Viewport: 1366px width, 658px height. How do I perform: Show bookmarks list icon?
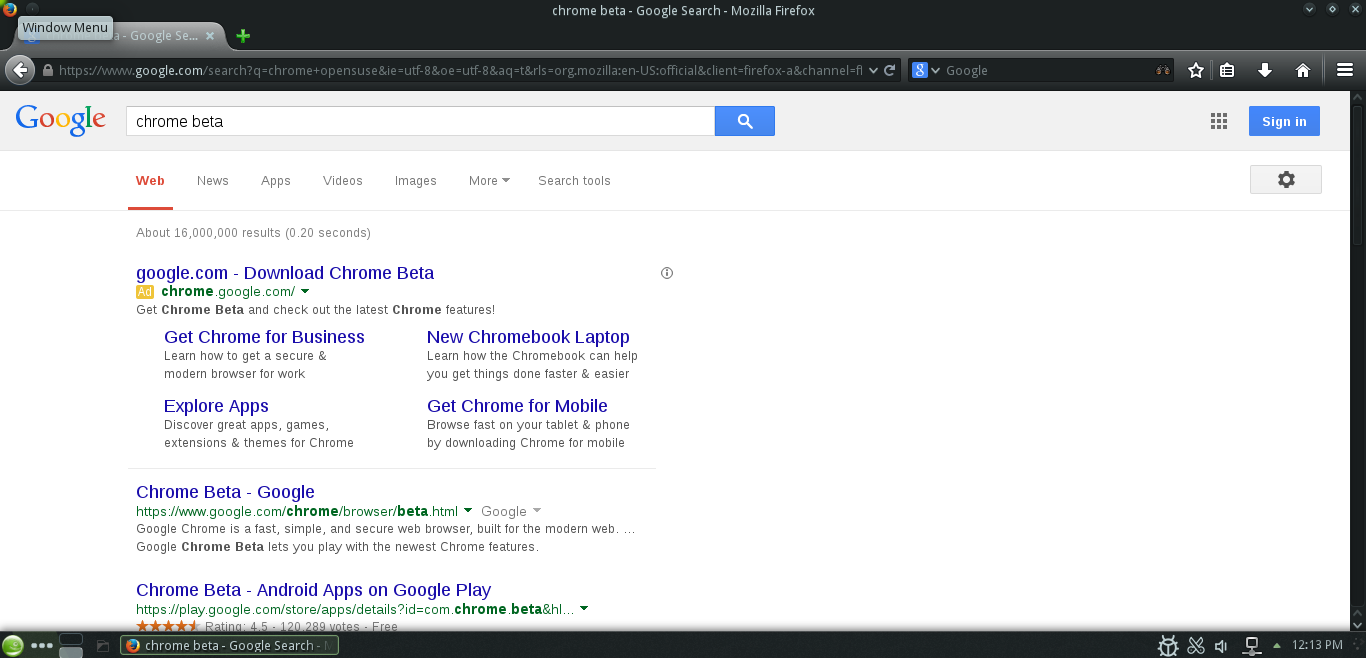1227,70
